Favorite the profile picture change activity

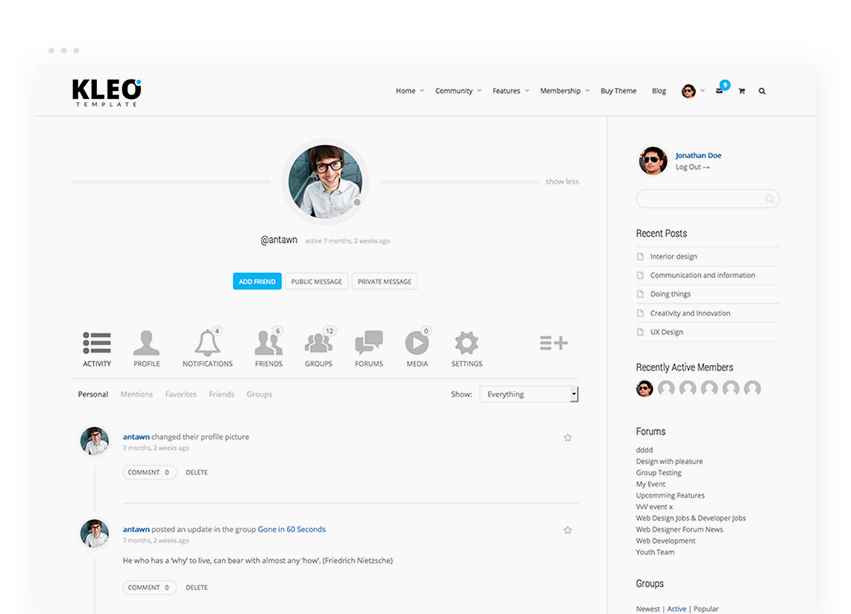pos(568,438)
